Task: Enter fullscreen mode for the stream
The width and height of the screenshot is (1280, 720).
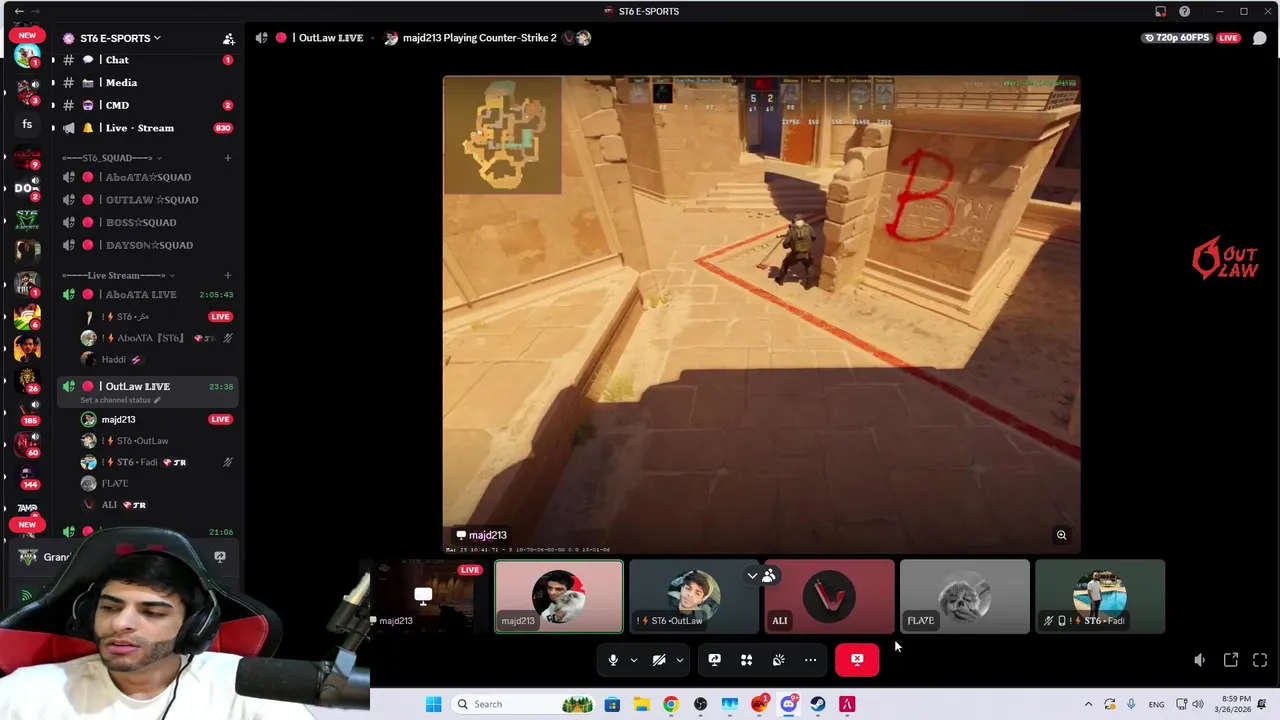Action: tap(1260, 660)
